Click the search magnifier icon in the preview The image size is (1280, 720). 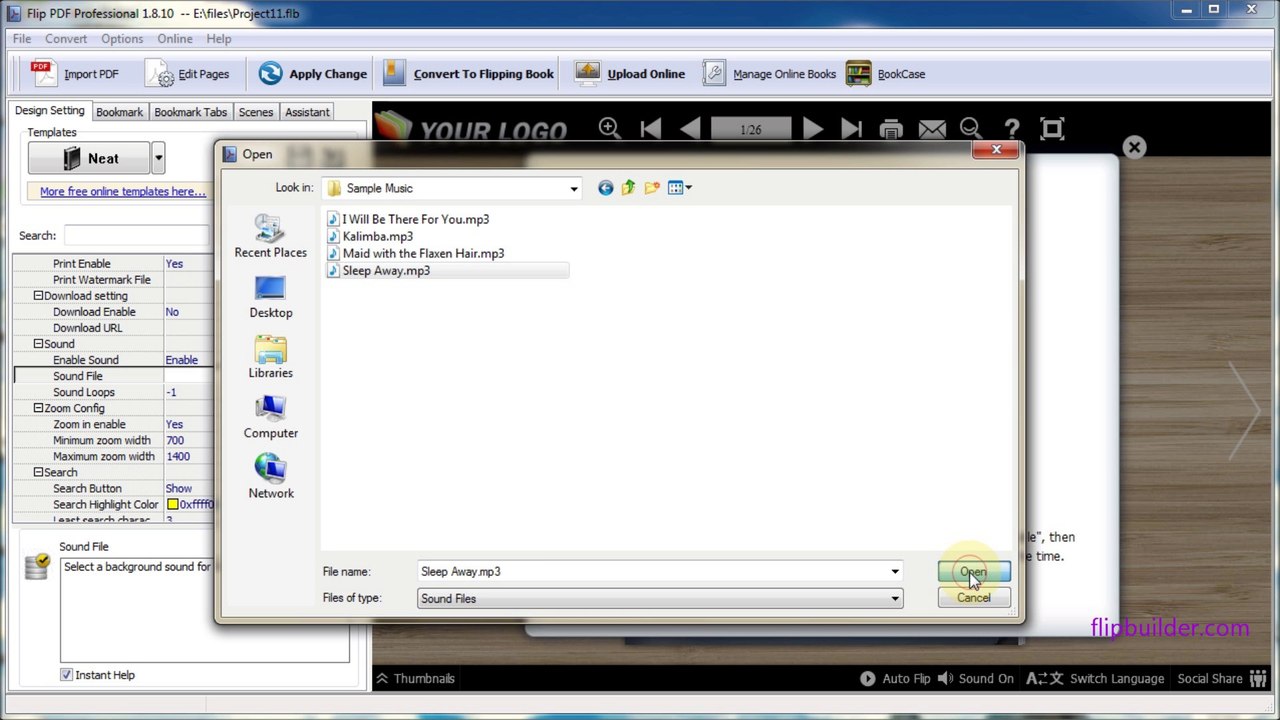coord(971,129)
